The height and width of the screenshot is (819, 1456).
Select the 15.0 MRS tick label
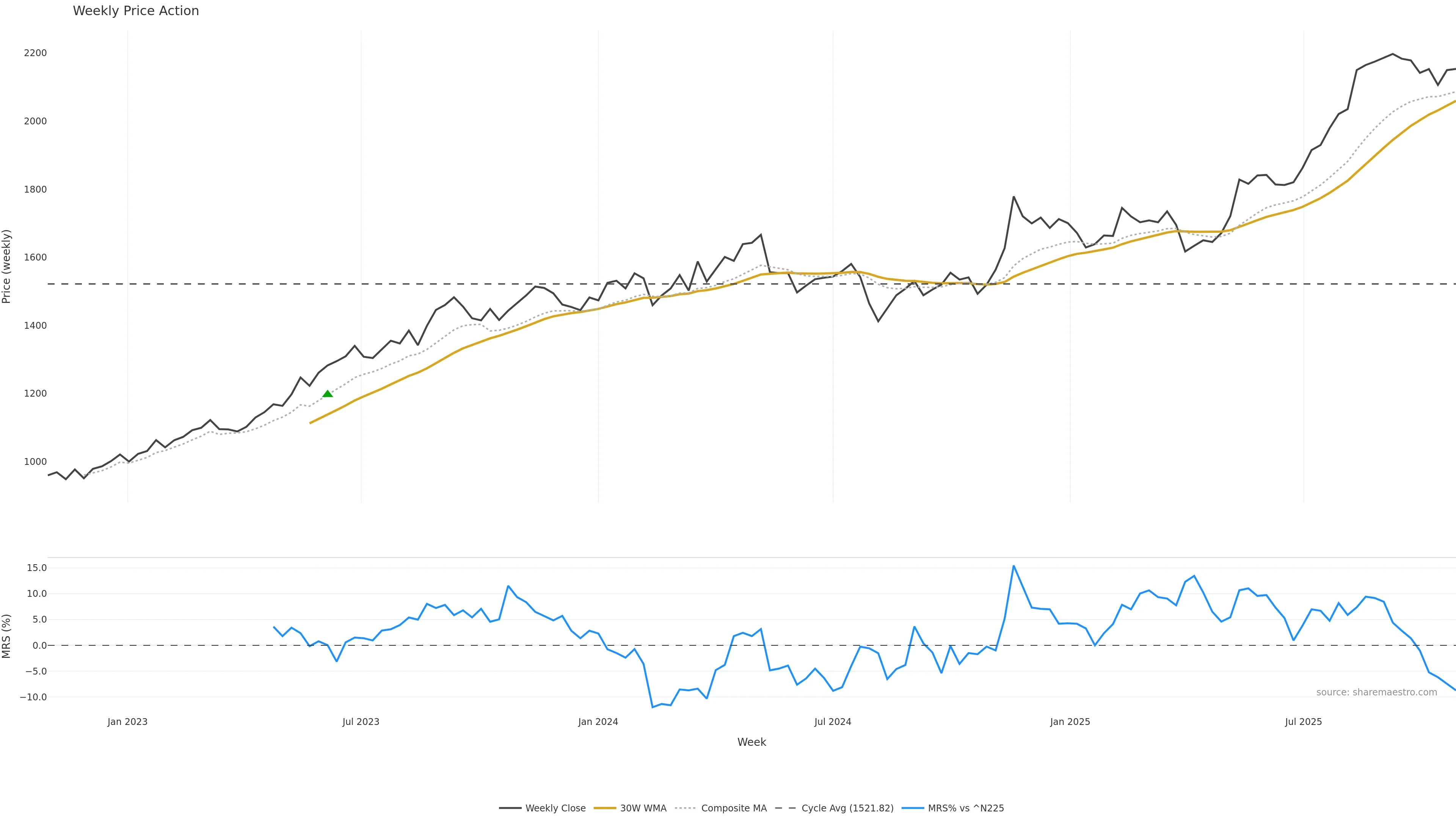click(x=37, y=568)
